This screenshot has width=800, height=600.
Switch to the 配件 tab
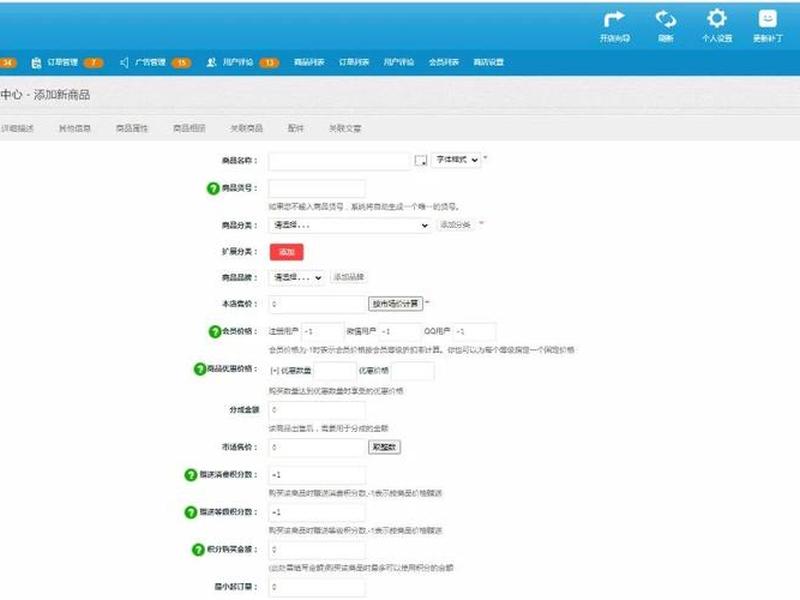pos(295,129)
